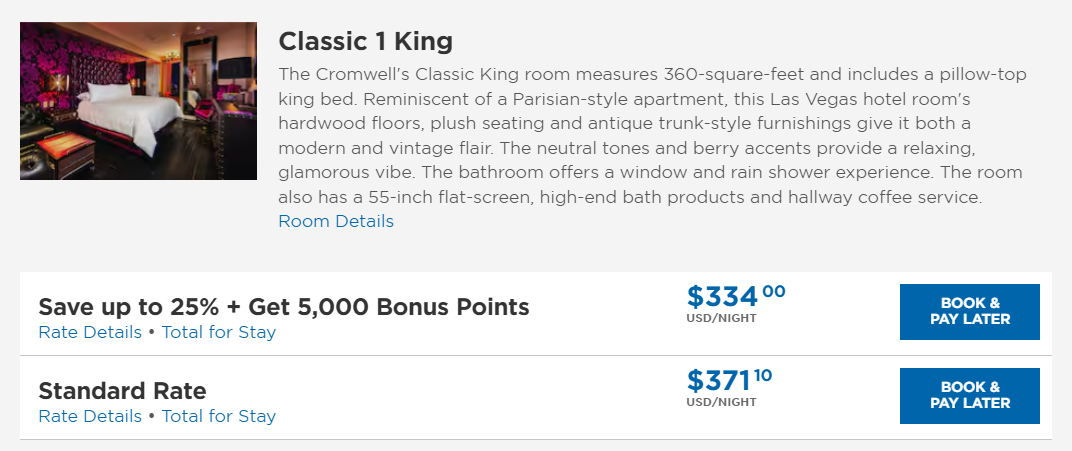Click USD/NIGHT label under the $371.10 price
This screenshot has height=451, width=1072.
pos(721,403)
